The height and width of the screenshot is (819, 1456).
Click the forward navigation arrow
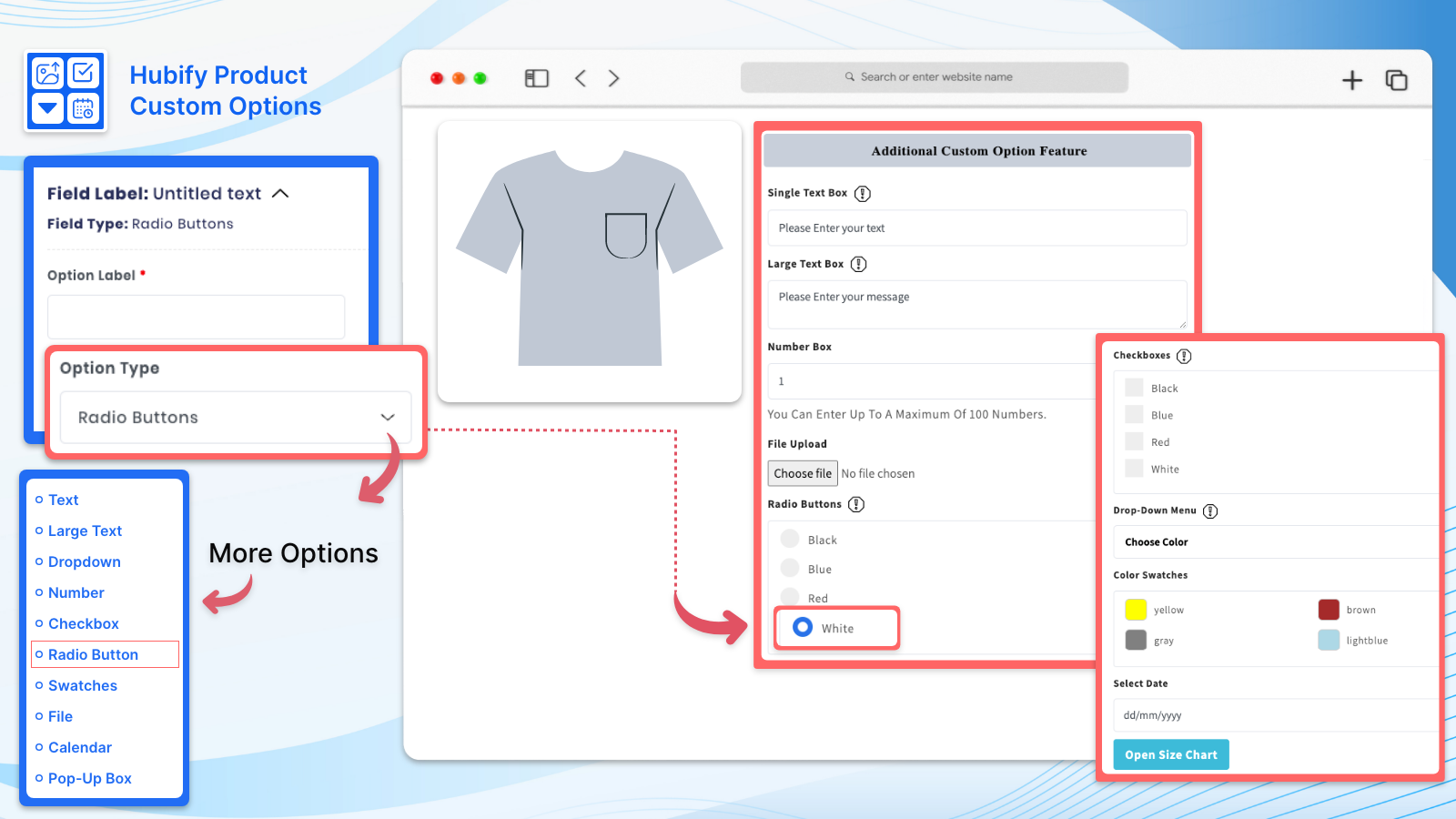614,77
